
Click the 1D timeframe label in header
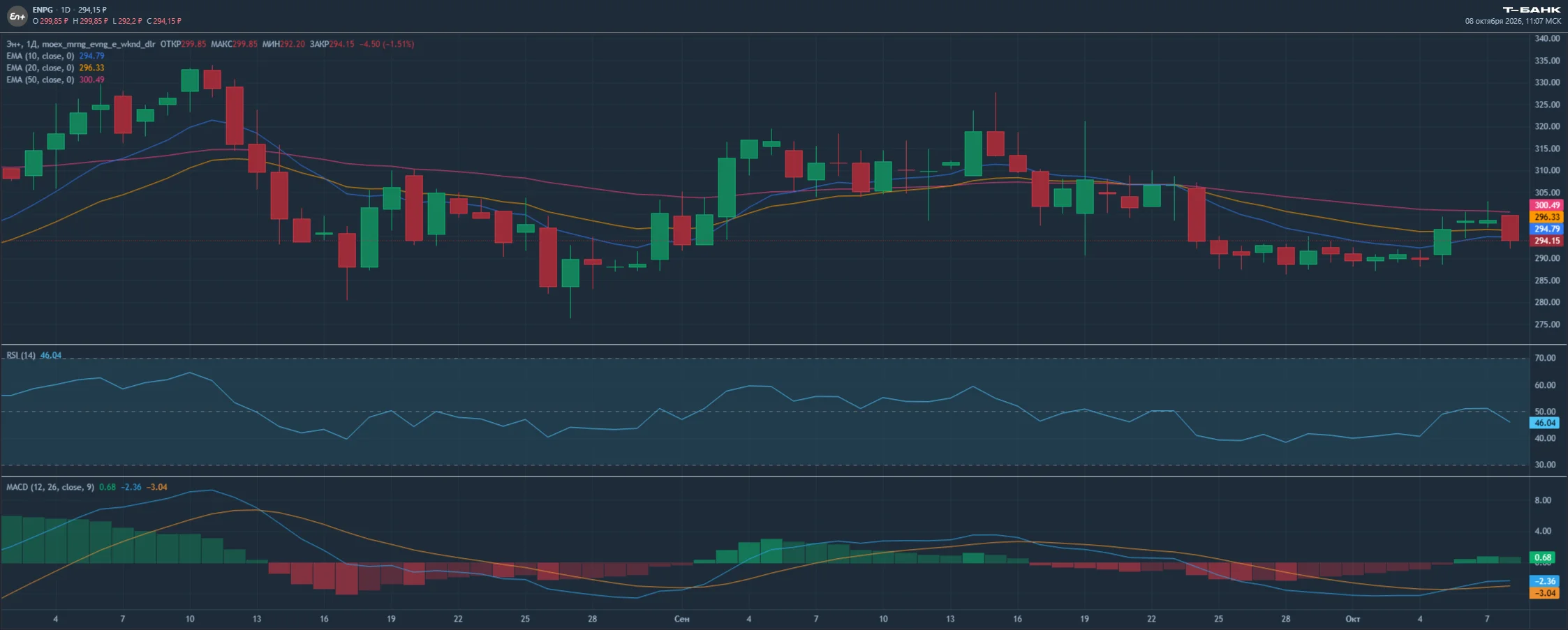[66, 10]
